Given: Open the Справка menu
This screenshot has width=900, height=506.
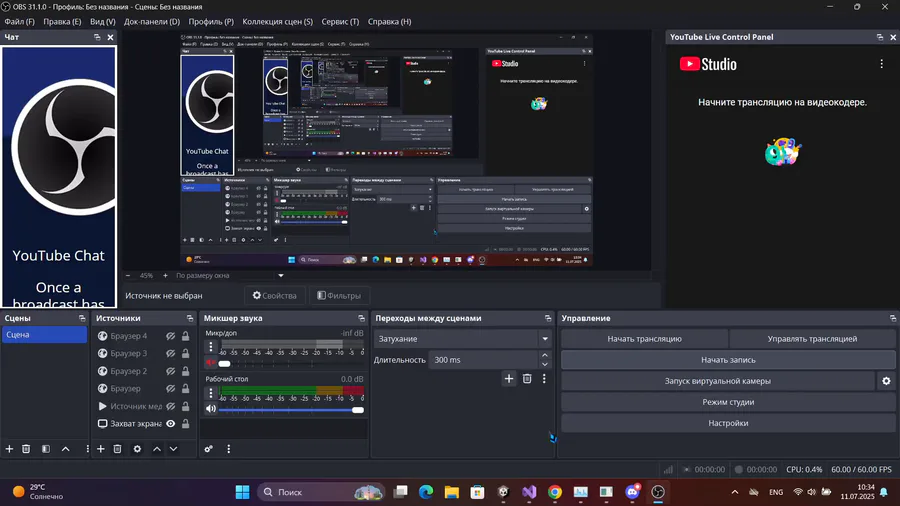Looking at the screenshot, I should pyautogui.click(x=389, y=22).
